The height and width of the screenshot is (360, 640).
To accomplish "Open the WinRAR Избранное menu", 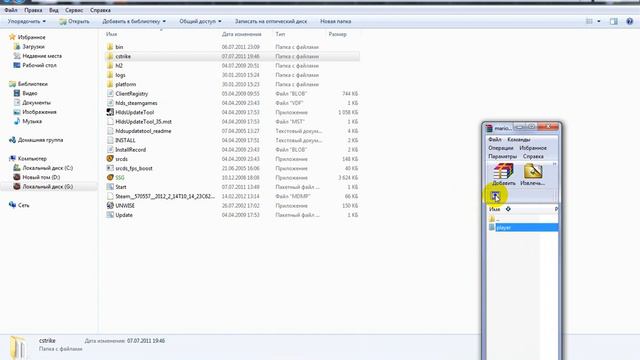I will point(533,148).
